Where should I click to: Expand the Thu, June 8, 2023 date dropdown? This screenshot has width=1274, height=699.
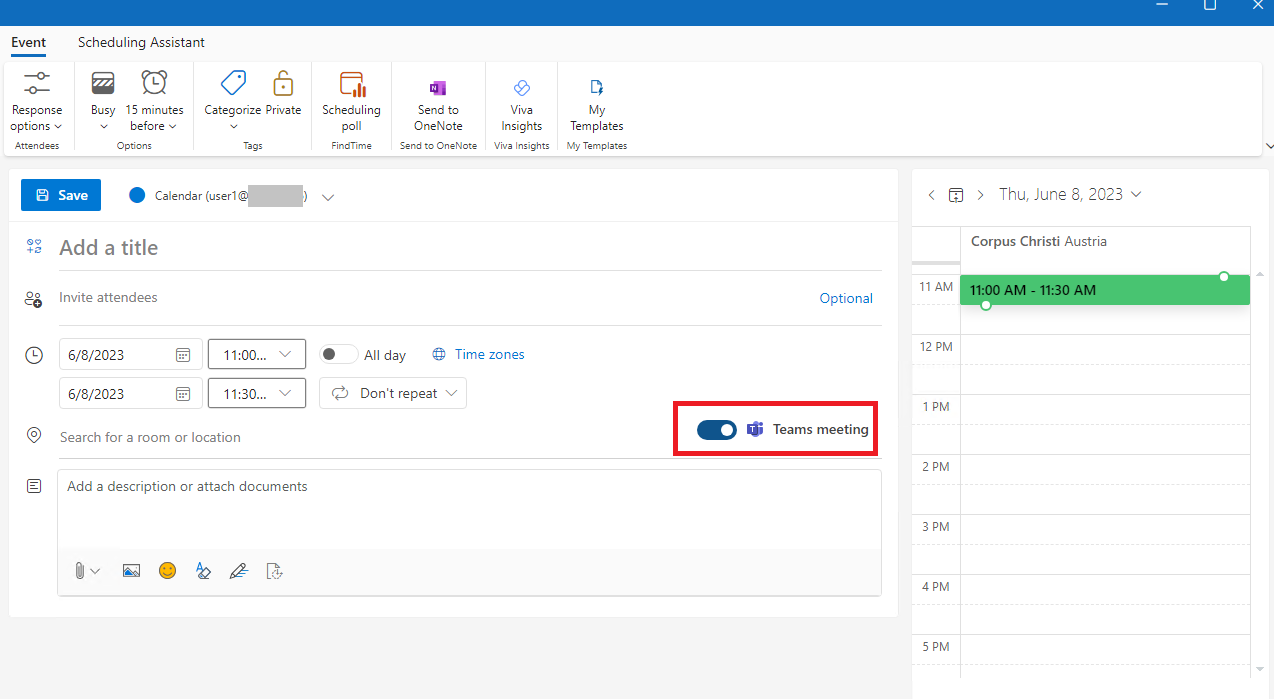[1135, 194]
